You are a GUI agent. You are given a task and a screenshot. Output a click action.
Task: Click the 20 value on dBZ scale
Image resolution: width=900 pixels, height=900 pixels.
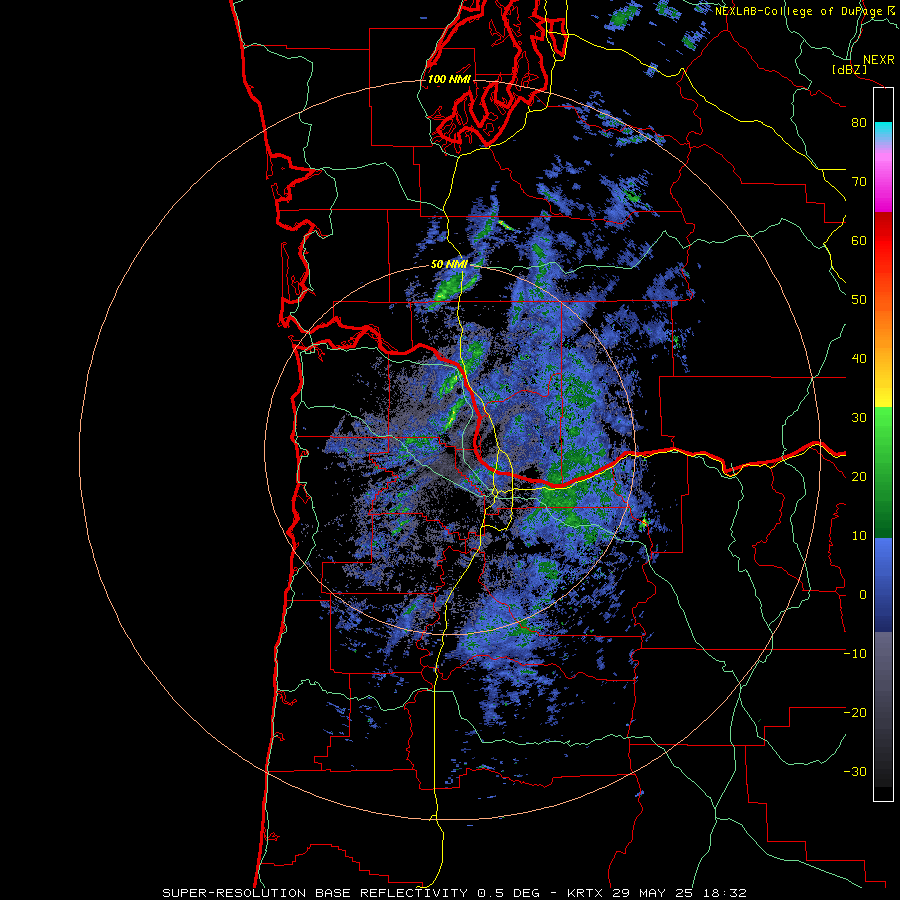click(859, 476)
